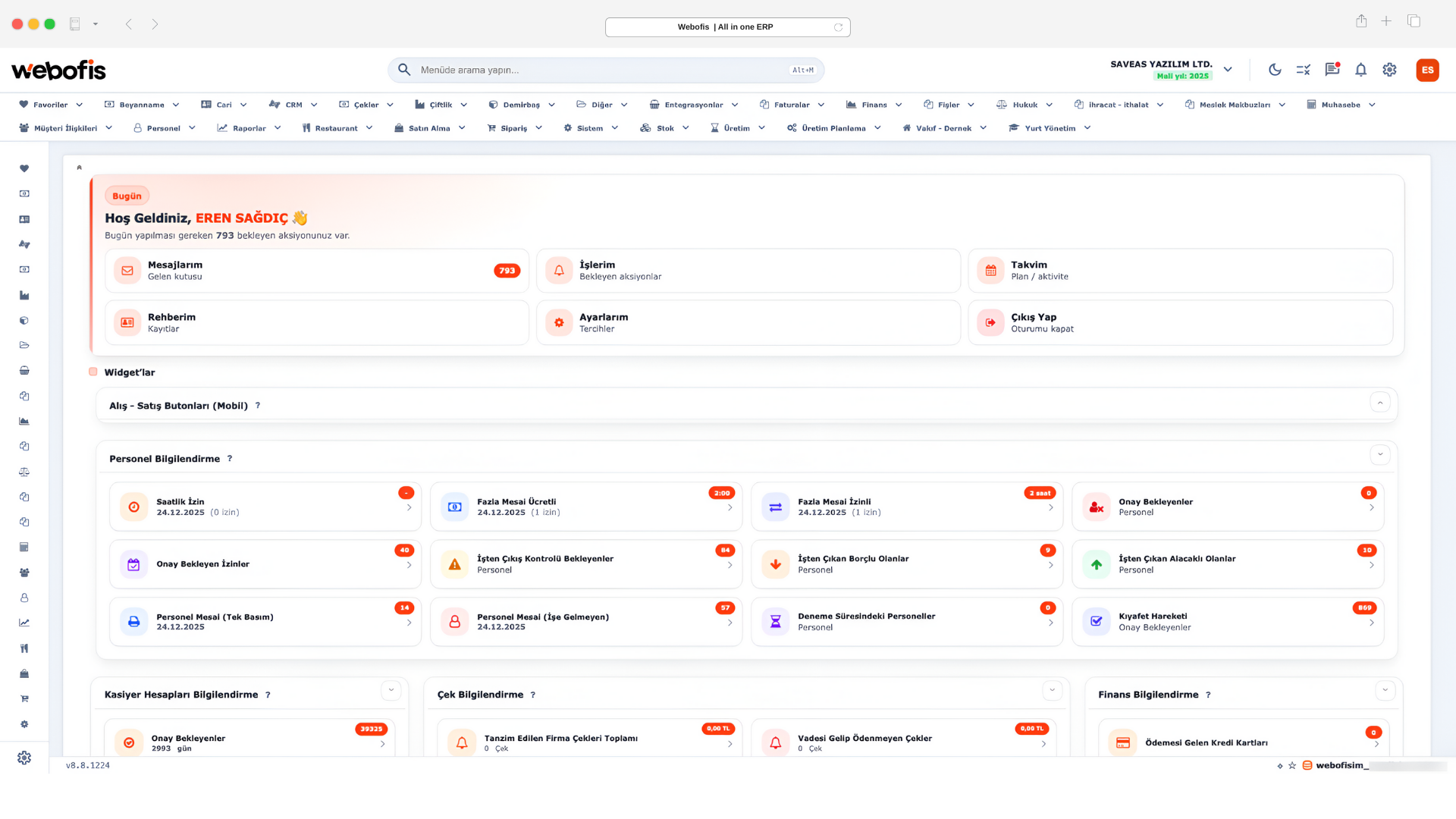Toggle dark mode moon icon
The width and height of the screenshot is (1456, 819).
[1275, 70]
